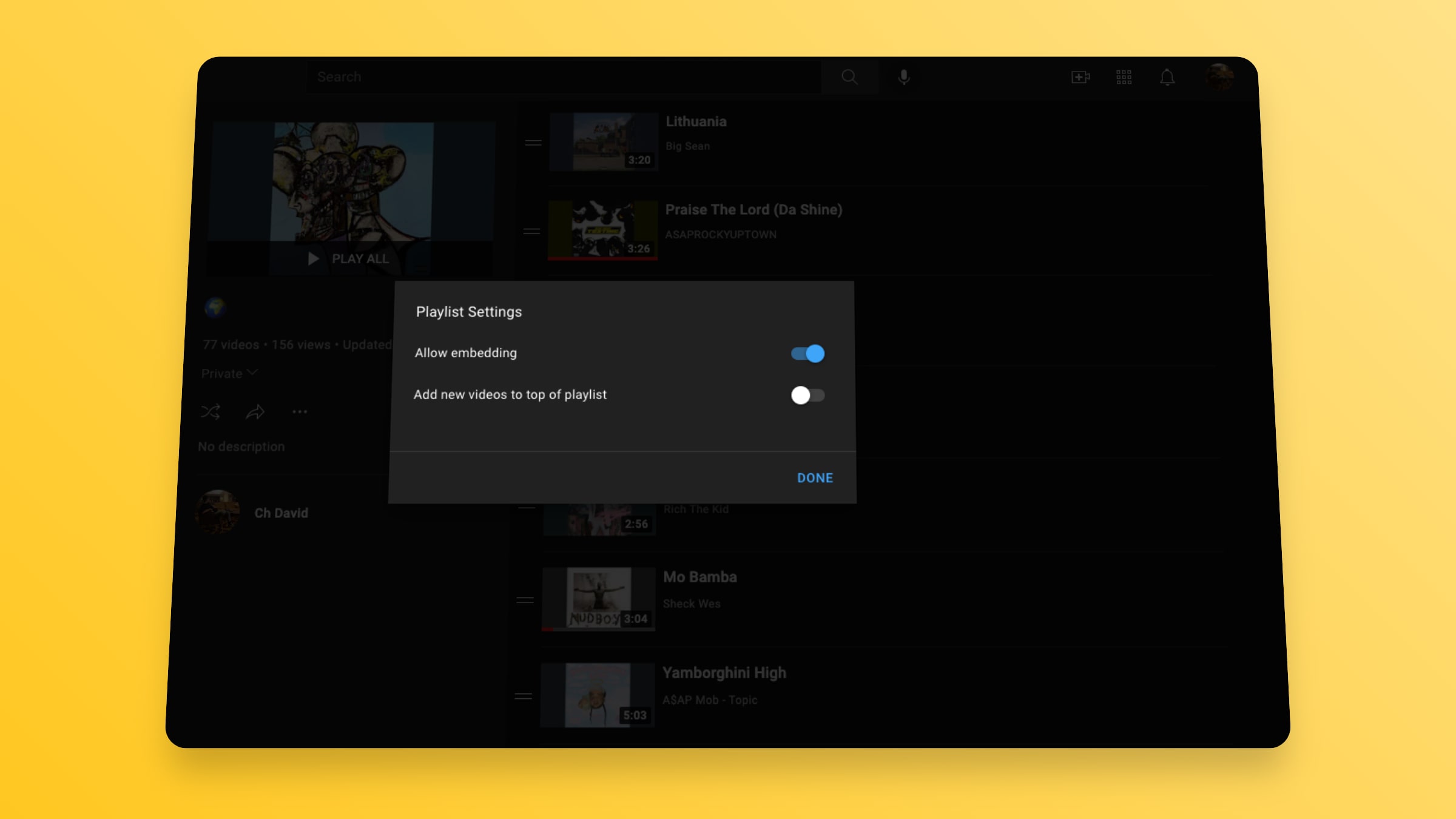Click the create video camera icon
Viewport: 1456px width, 819px height.
click(1080, 77)
